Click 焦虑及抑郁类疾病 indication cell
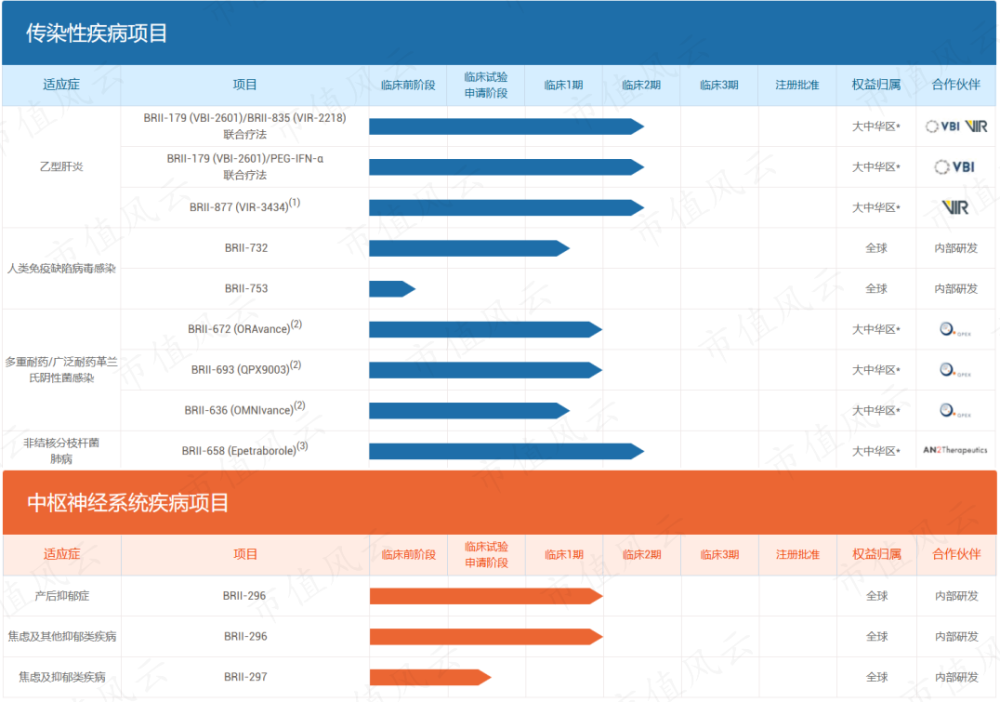 (x=62, y=677)
